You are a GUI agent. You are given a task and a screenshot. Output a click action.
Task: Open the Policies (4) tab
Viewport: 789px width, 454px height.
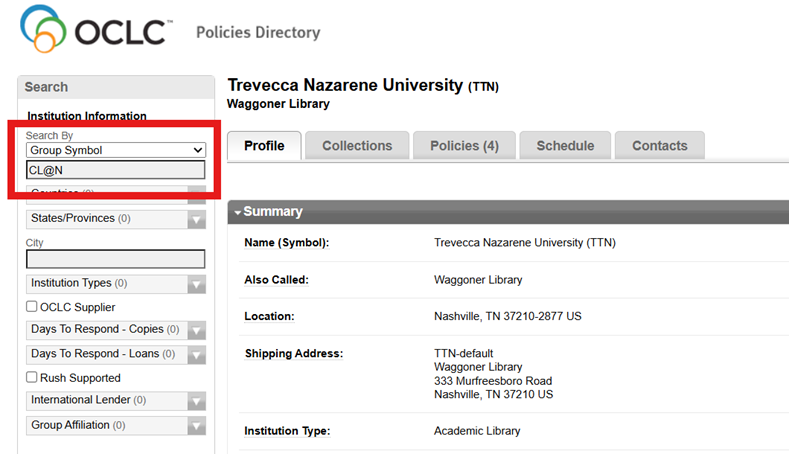tap(464, 146)
